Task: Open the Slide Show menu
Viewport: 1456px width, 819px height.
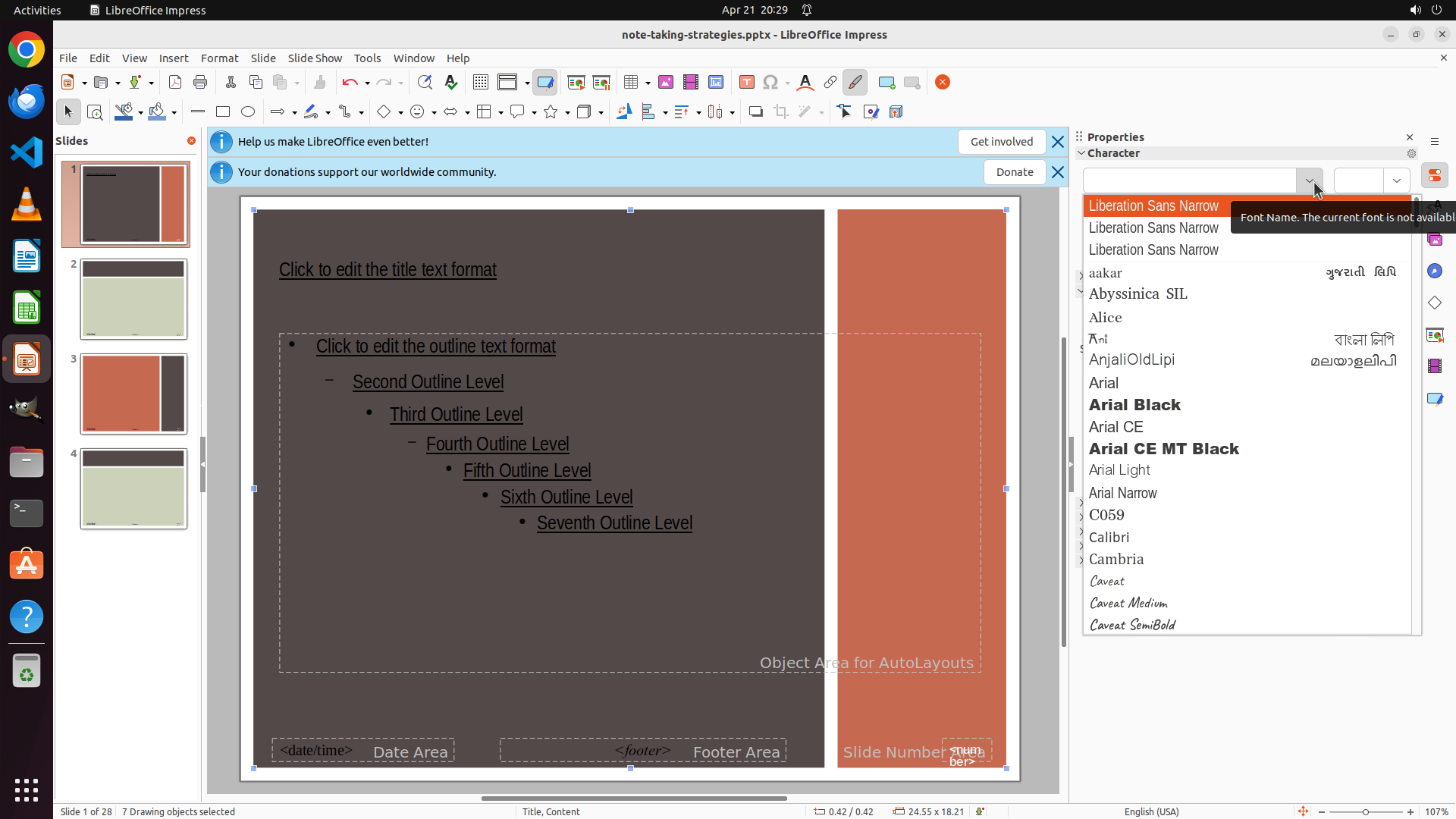Action: tap(315, 58)
